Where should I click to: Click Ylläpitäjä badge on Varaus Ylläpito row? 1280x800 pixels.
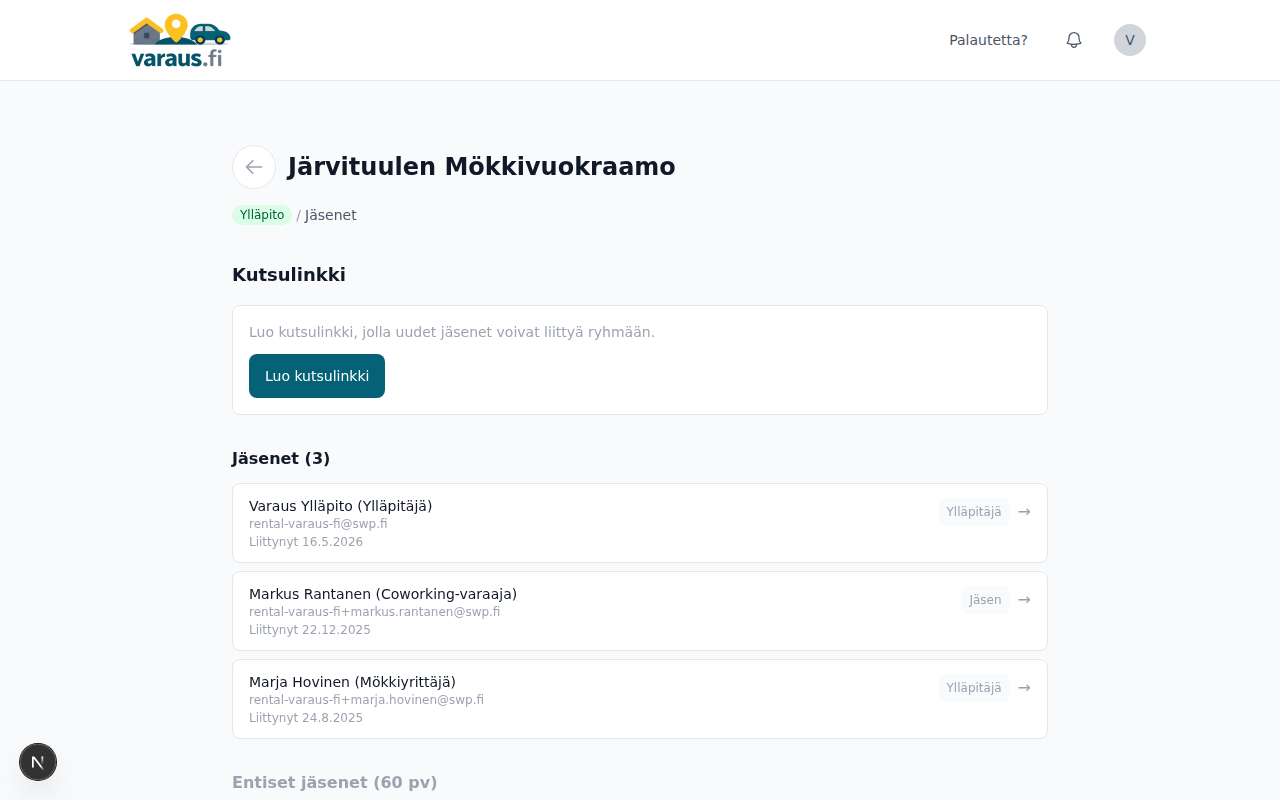pos(974,512)
